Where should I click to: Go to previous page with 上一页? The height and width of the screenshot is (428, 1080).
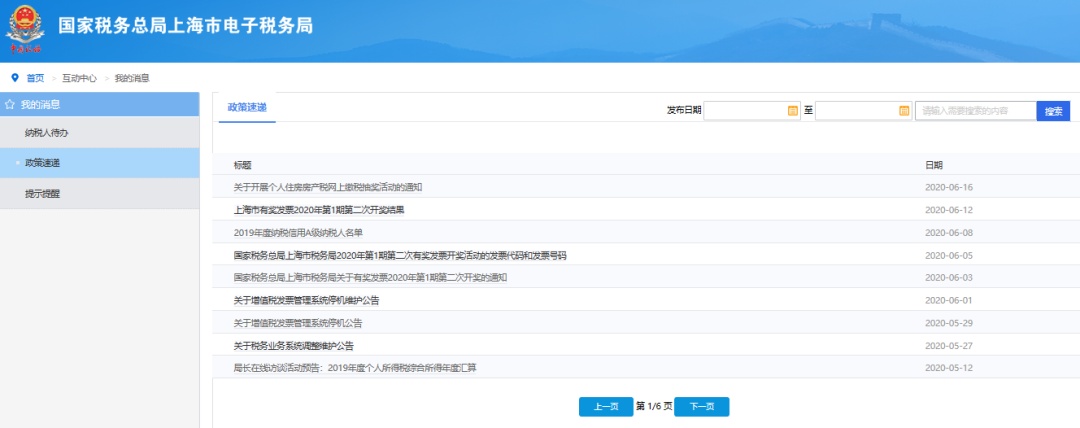[x=605, y=406]
